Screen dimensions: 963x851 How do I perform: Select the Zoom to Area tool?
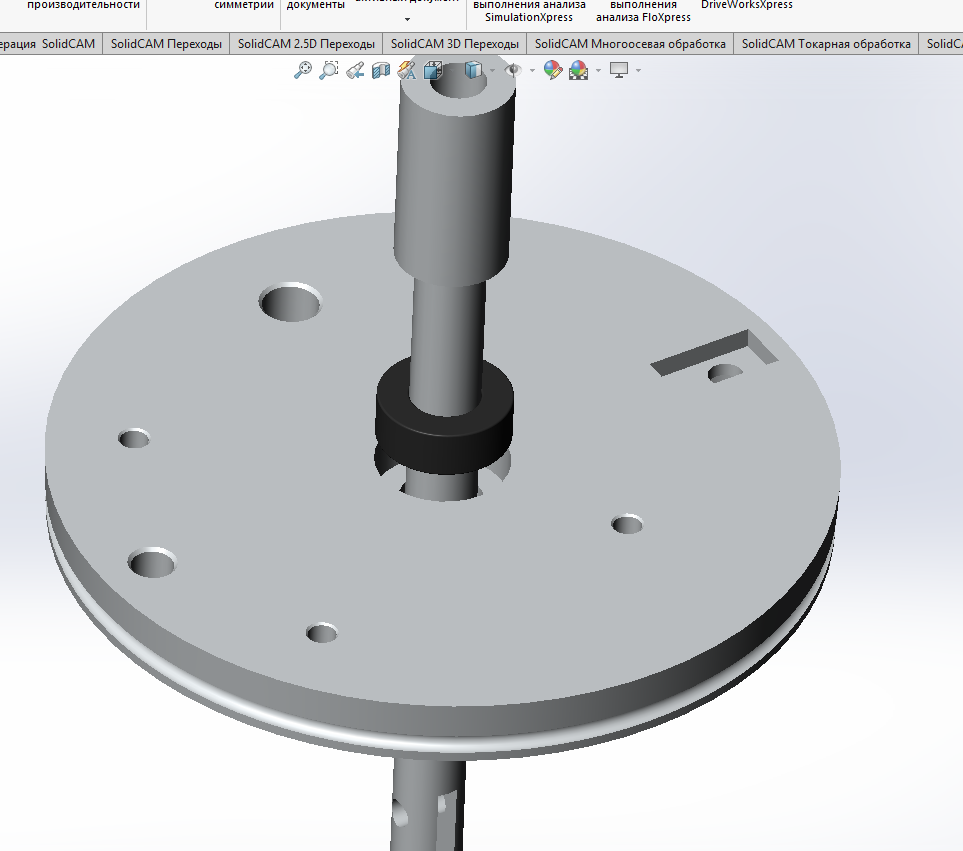[x=329, y=70]
